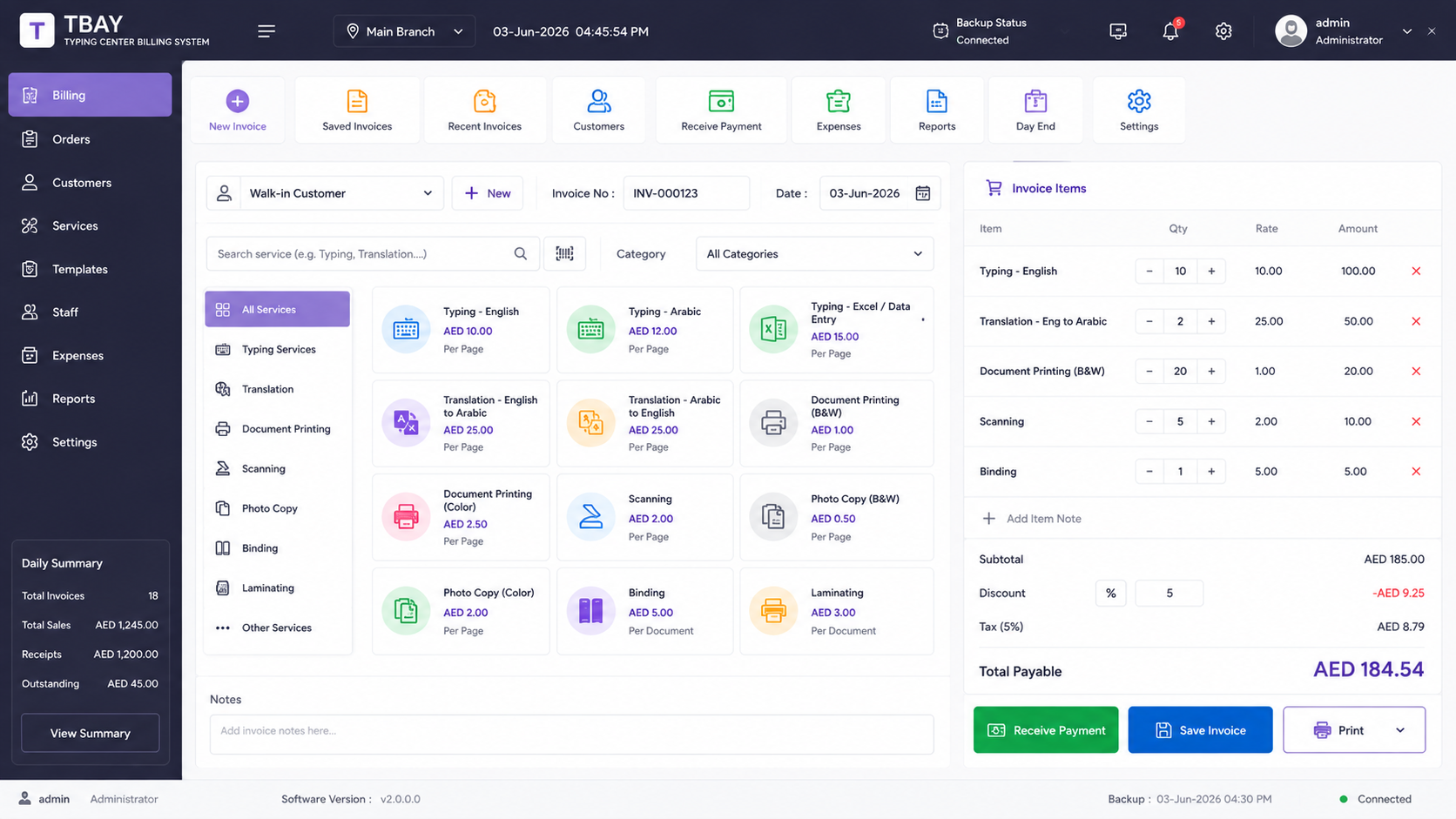Open Customers toolbar icon
This screenshot has width=1456, height=819.
pos(598,111)
